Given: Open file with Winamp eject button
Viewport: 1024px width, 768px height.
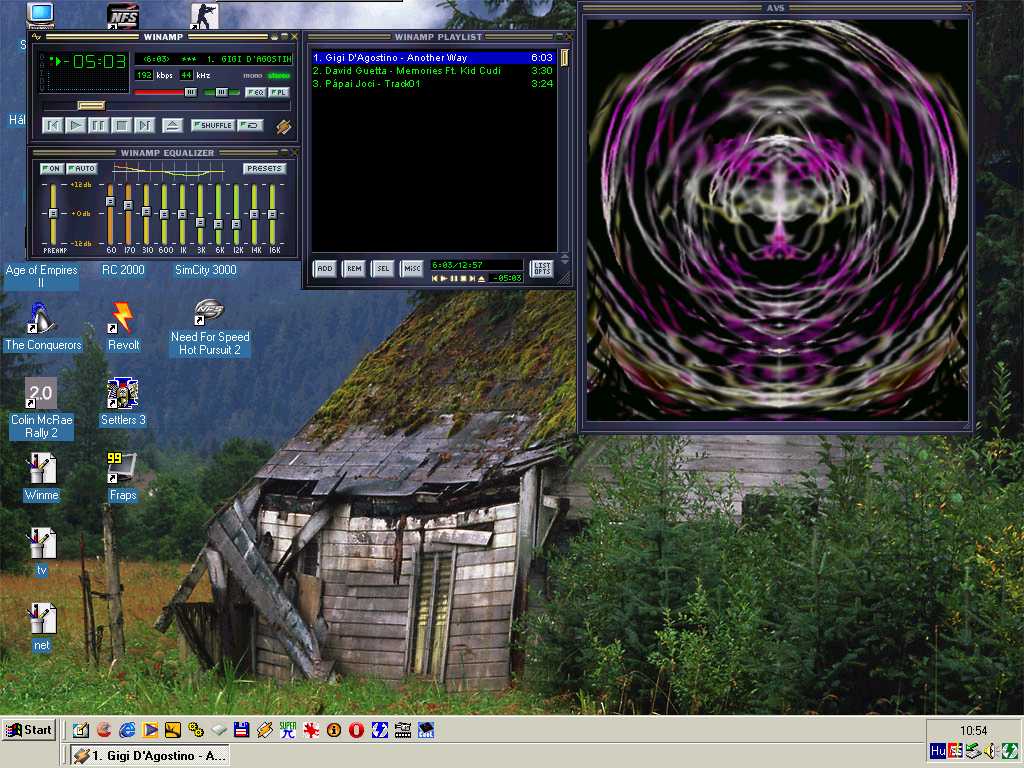Looking at the screenshot, I should click(172, 125).
